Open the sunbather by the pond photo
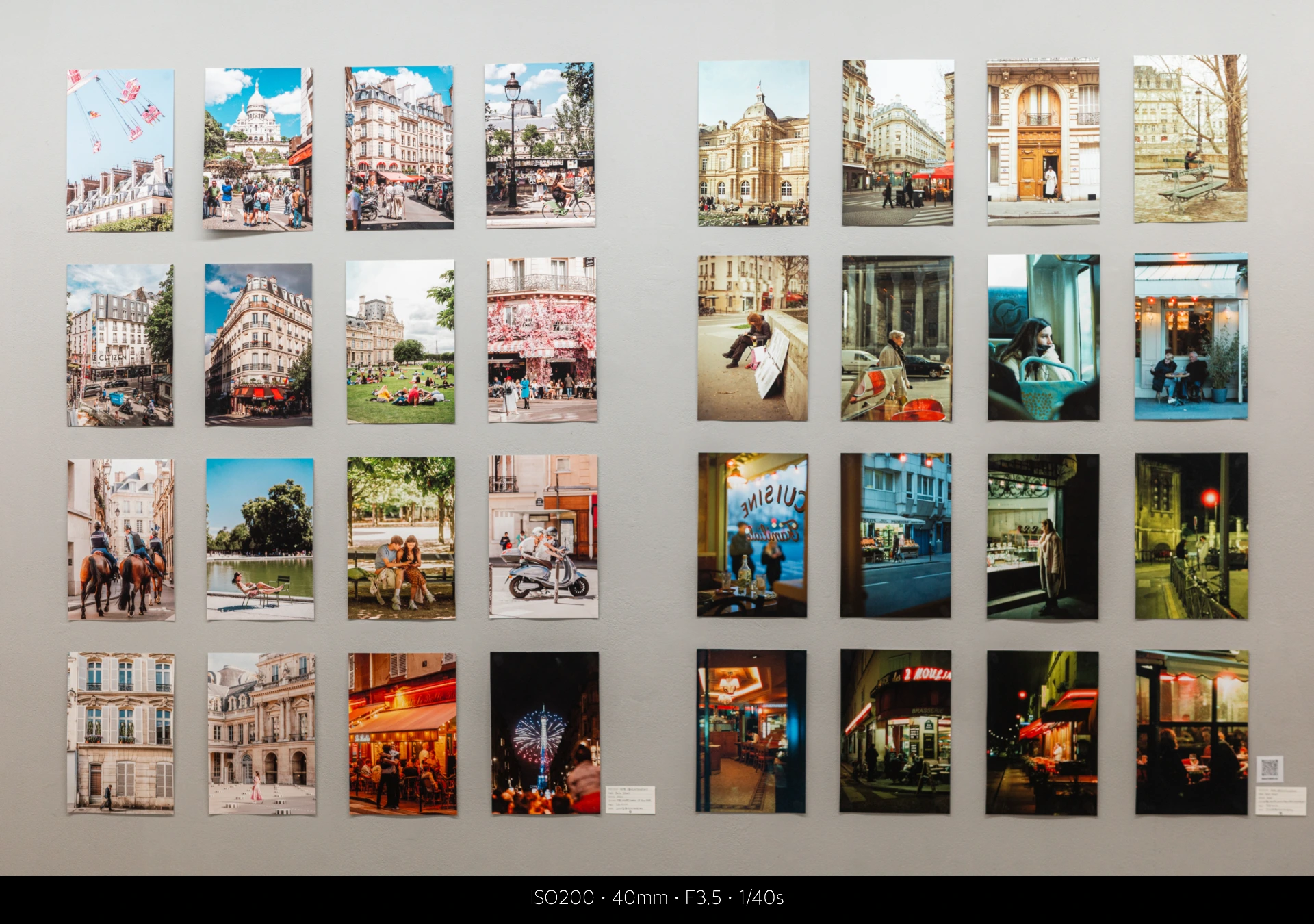Screen dimensions: 1314x924 260,539
